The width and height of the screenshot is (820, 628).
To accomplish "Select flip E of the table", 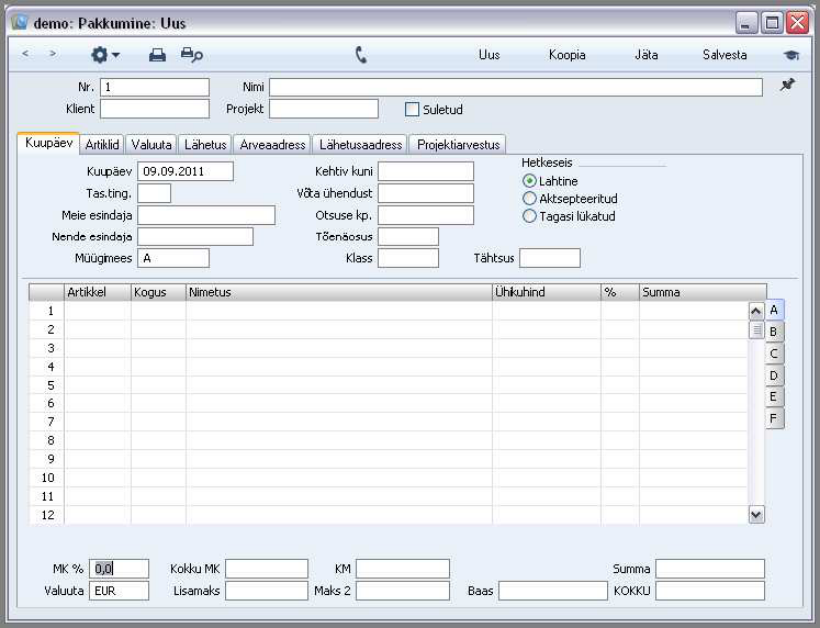I will pyautogui.click(x=774, y=397).
